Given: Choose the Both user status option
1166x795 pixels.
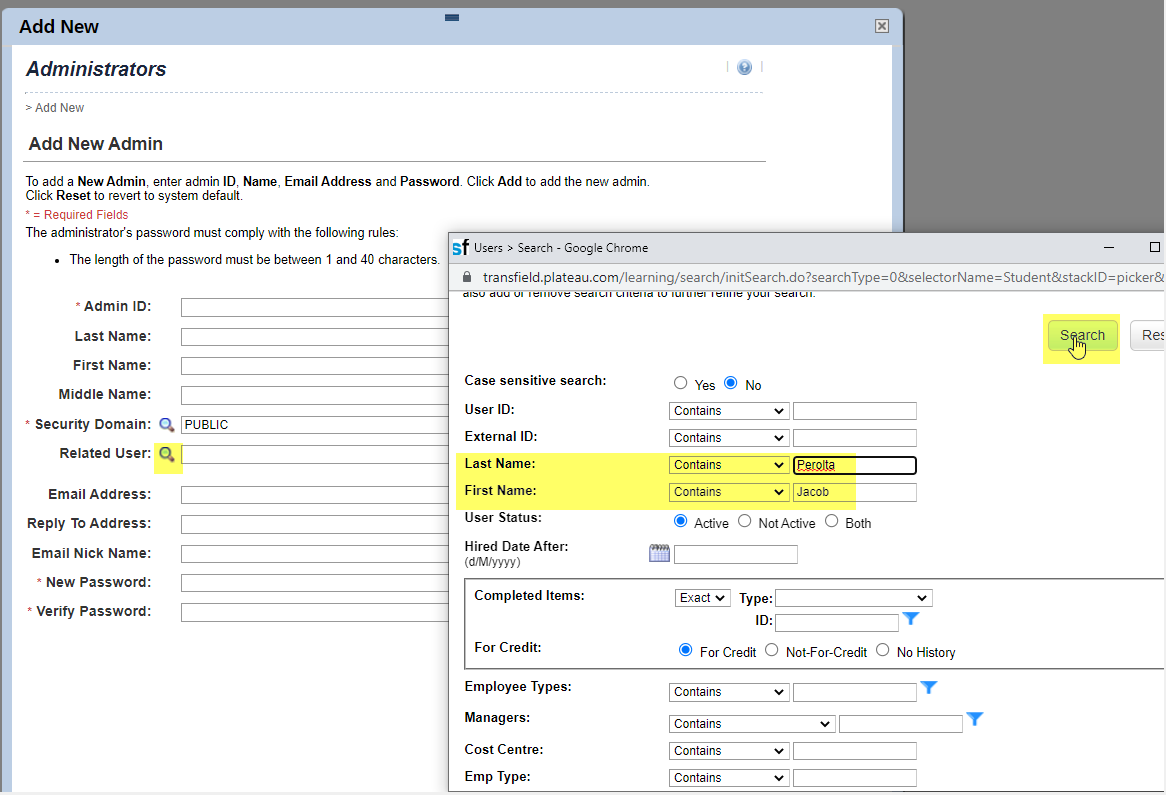Looking at the screenshot, I should tap(832, 522).
